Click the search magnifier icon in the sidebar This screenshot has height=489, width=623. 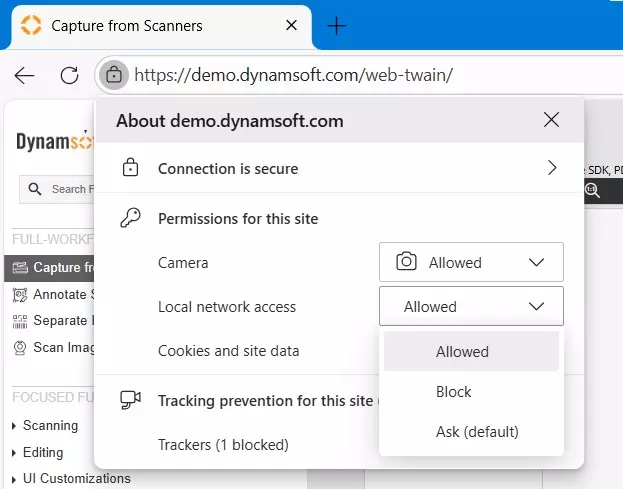(x=35, y=189)
